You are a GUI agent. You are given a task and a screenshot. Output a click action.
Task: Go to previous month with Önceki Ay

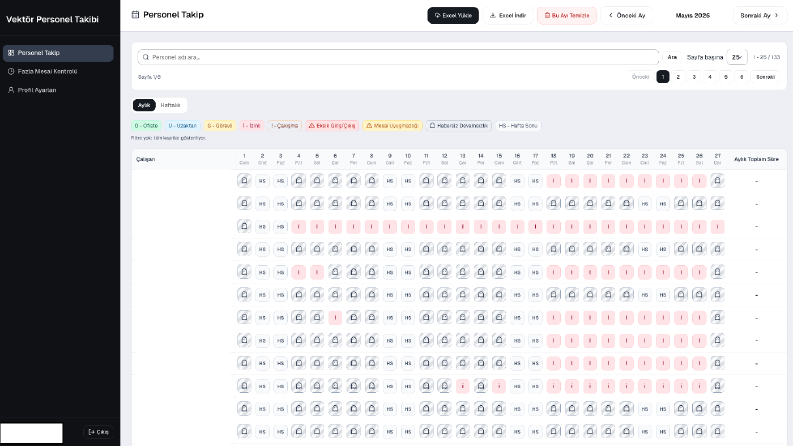(x=627, y=16)
